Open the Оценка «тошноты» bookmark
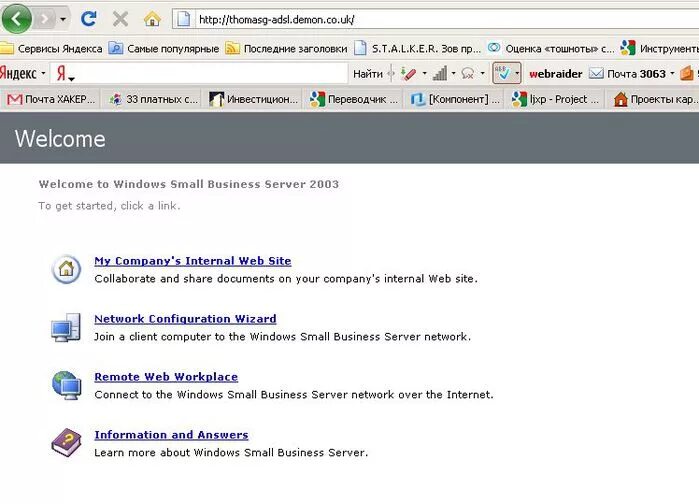699x504 pixels. [x=551, y=48]
